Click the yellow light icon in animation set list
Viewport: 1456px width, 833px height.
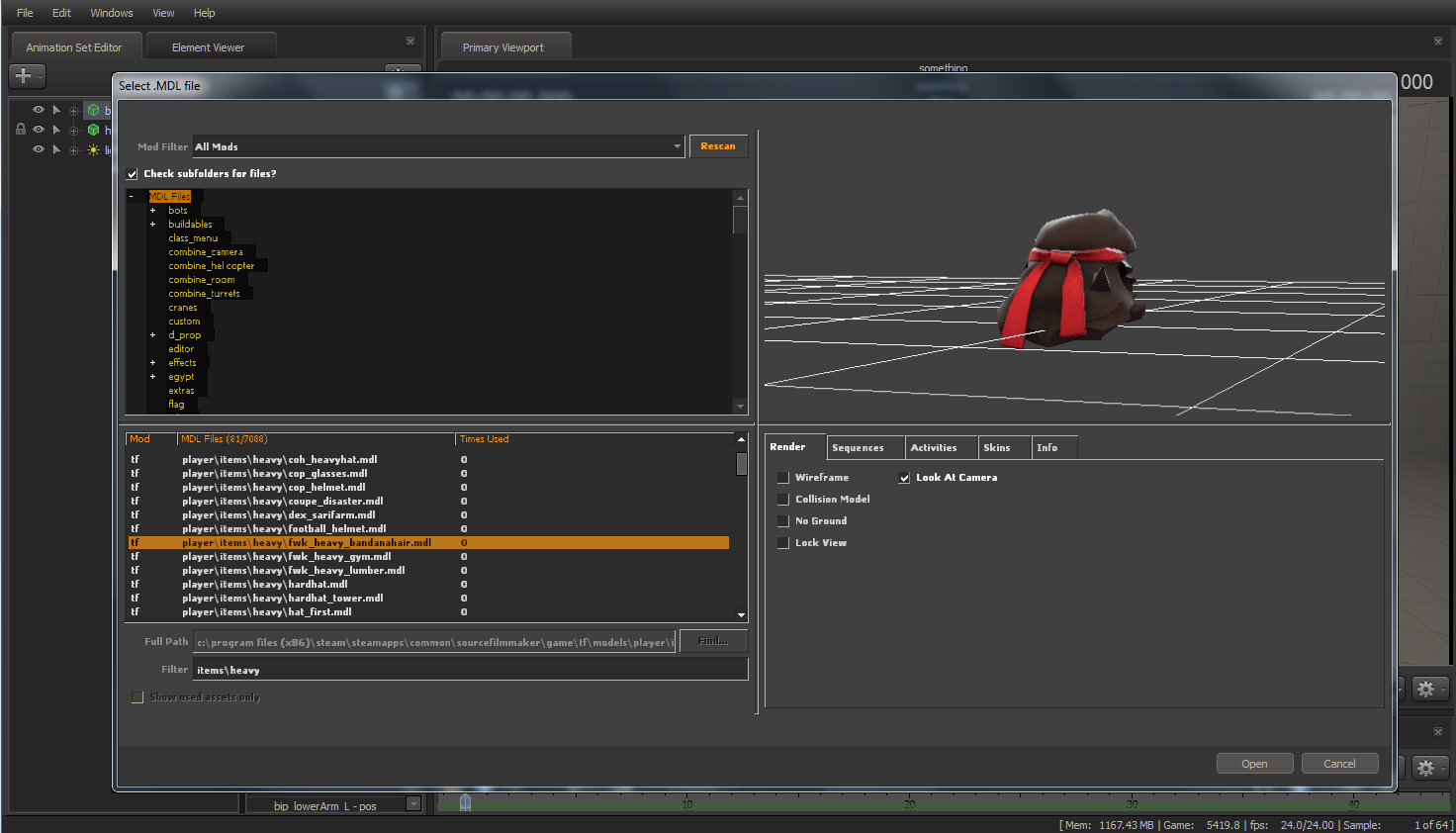point(93,150)
